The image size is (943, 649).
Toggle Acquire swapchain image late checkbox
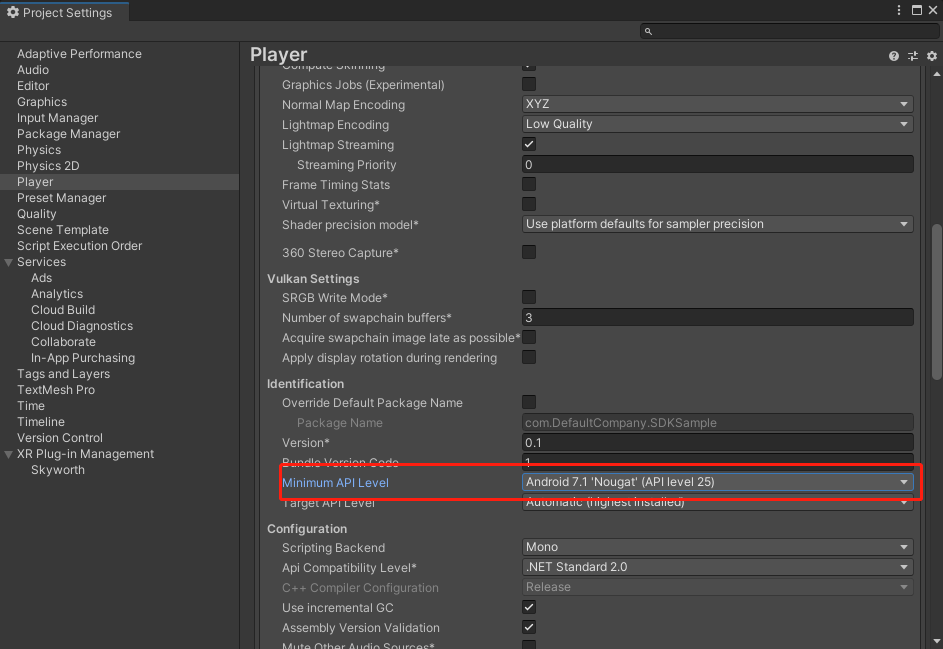tap(529, 337)
